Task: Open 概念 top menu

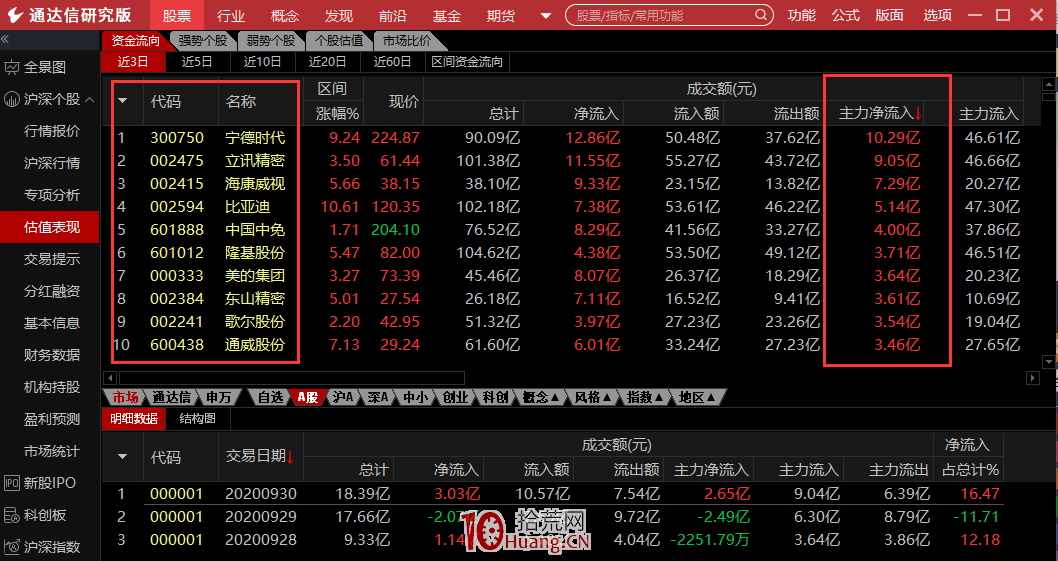Action: [285, 16]
